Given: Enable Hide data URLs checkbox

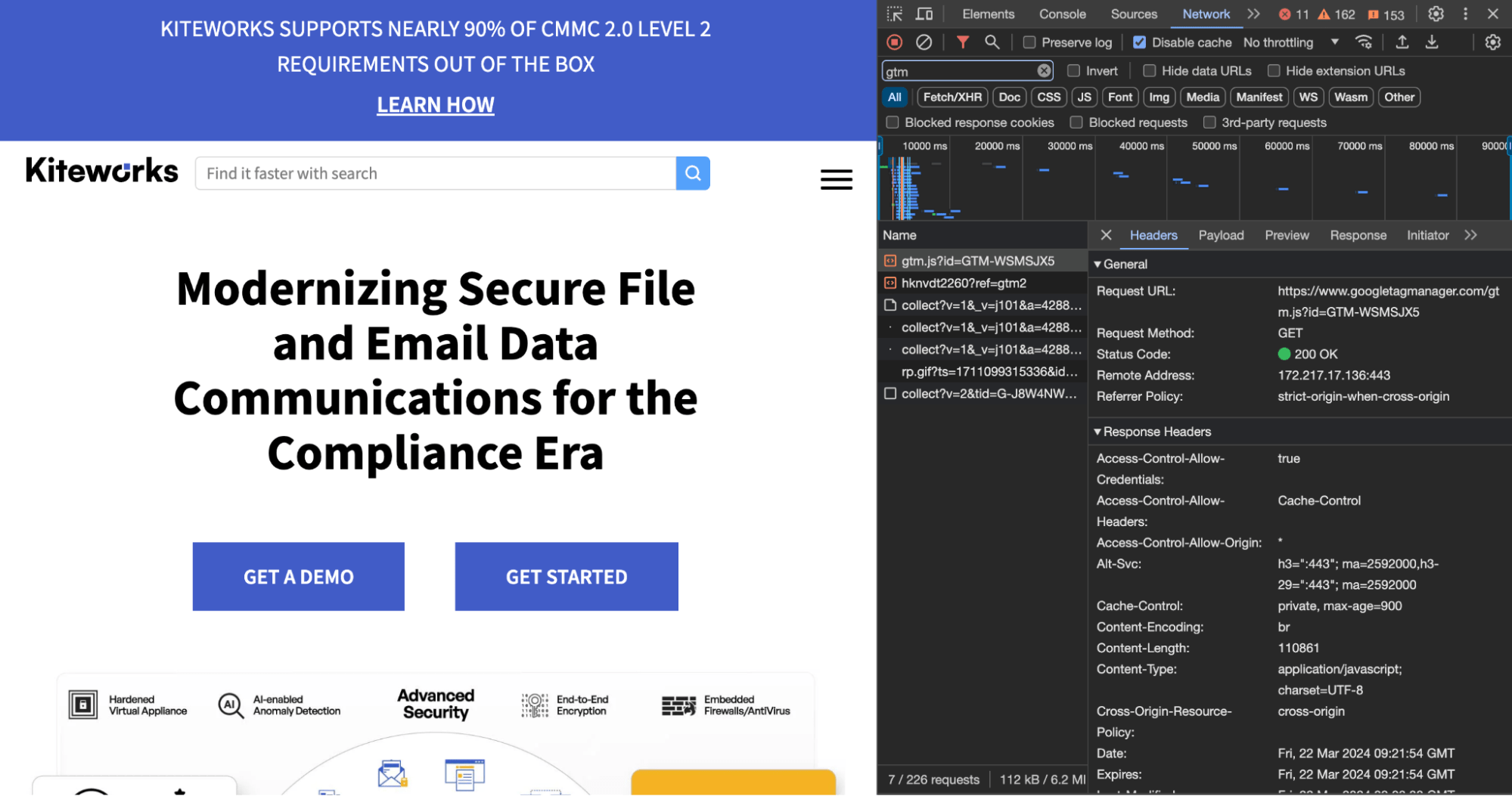Looking at the screenshot, I should click(1149, 71).
